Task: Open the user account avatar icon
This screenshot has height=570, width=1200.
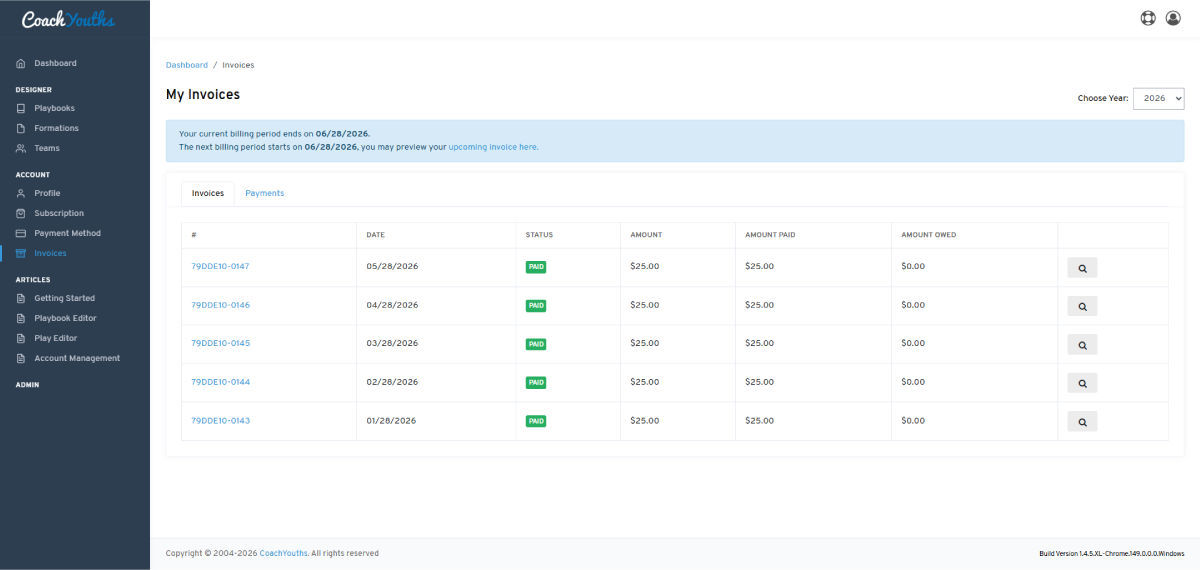Action: pos(1173,18)
